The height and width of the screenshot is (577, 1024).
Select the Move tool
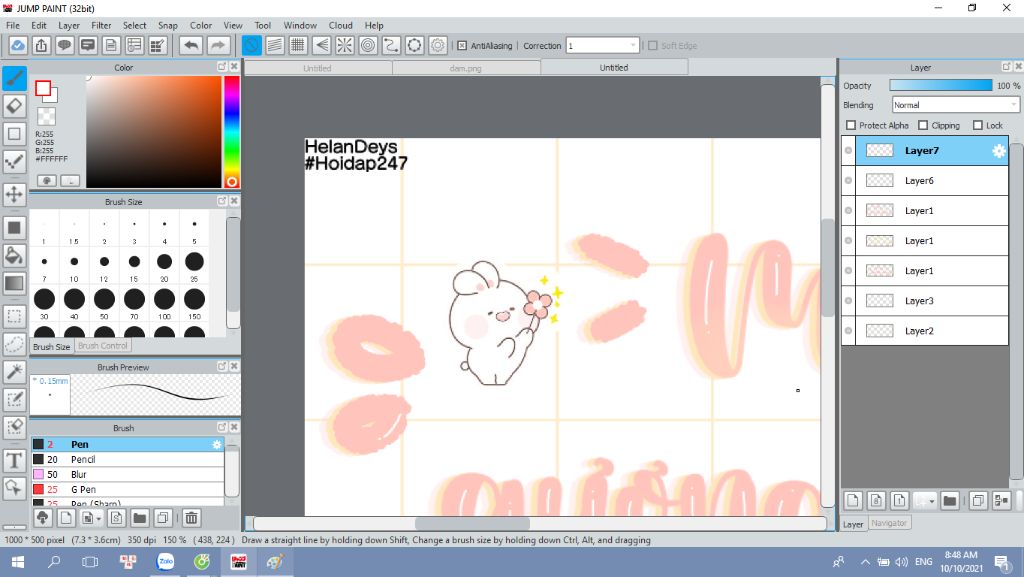(x=14, y=194)
